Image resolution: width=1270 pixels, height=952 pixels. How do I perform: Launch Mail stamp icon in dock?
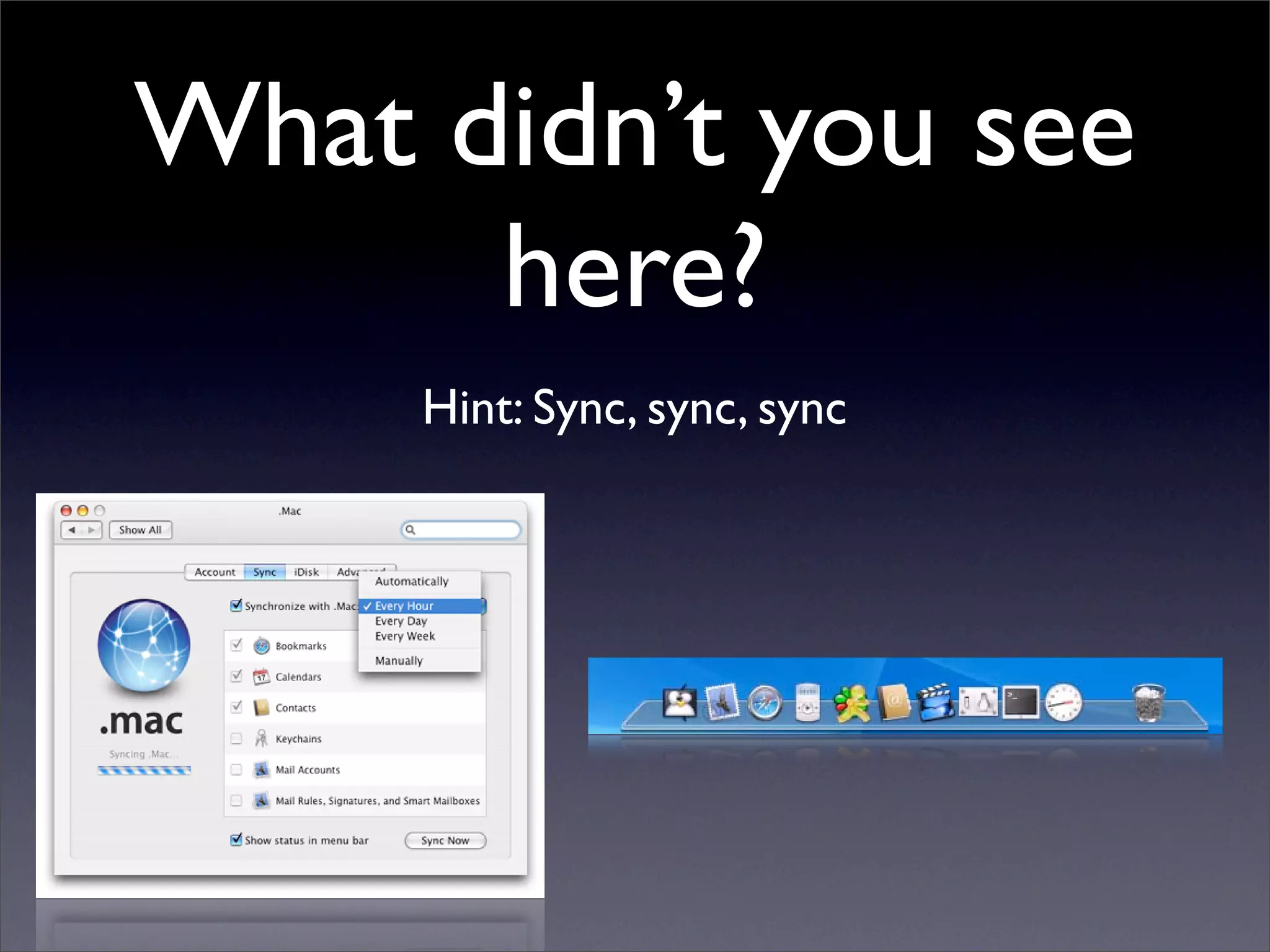(722, 703)
